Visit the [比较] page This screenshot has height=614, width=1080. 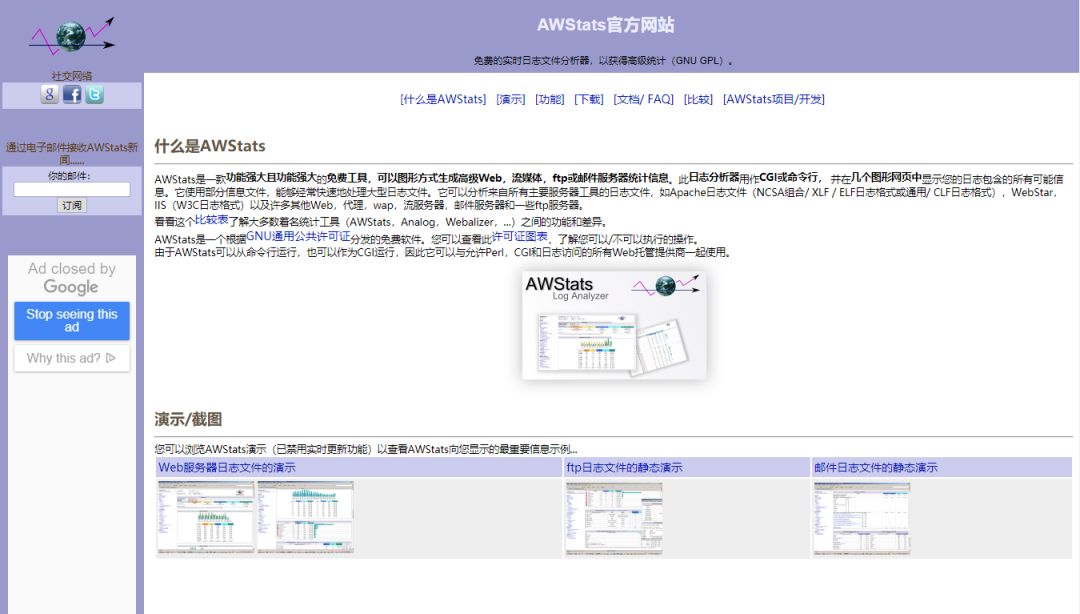[697, 99]
